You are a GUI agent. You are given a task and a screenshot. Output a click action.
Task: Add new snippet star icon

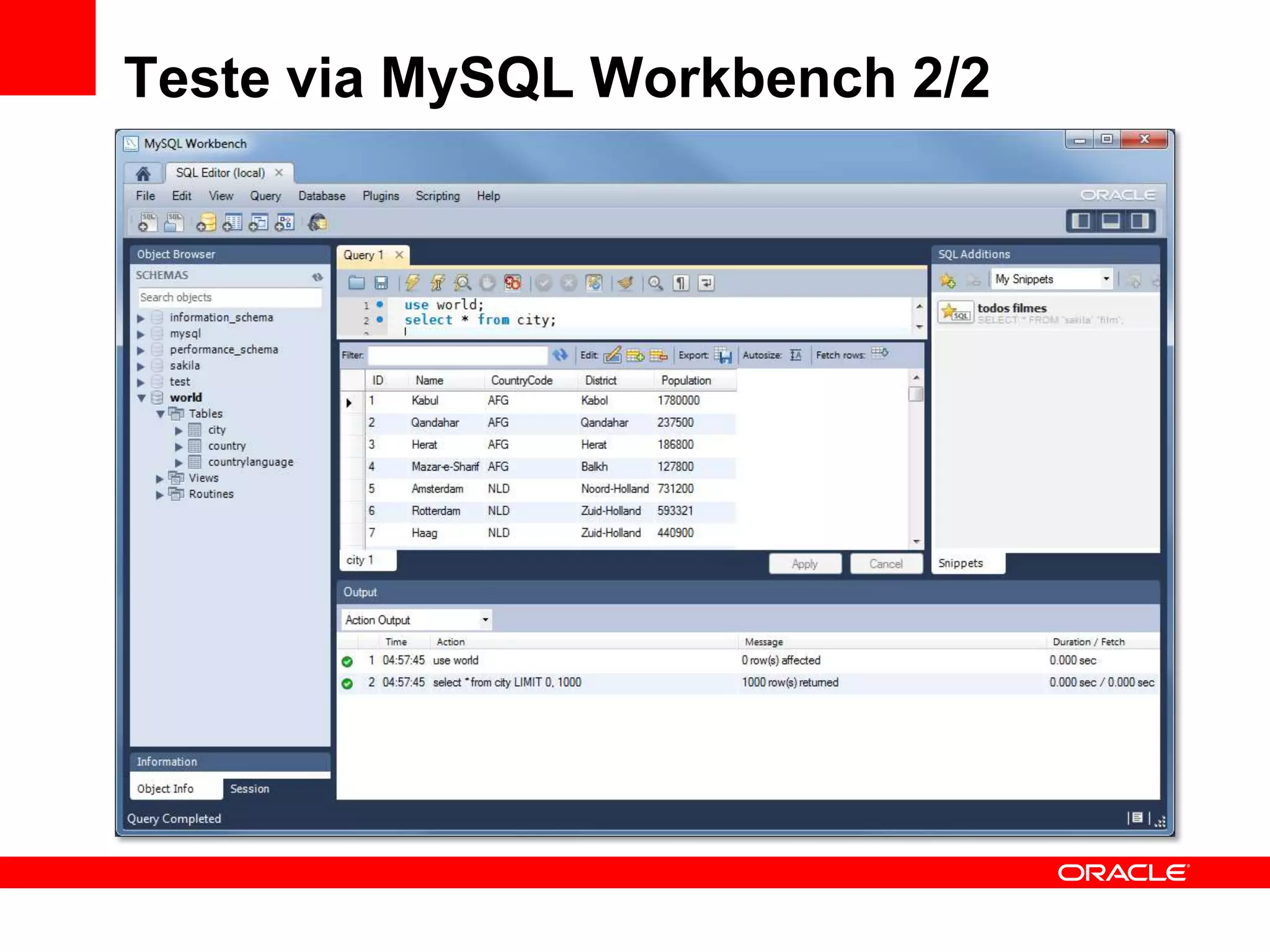(x=948, y=280)
